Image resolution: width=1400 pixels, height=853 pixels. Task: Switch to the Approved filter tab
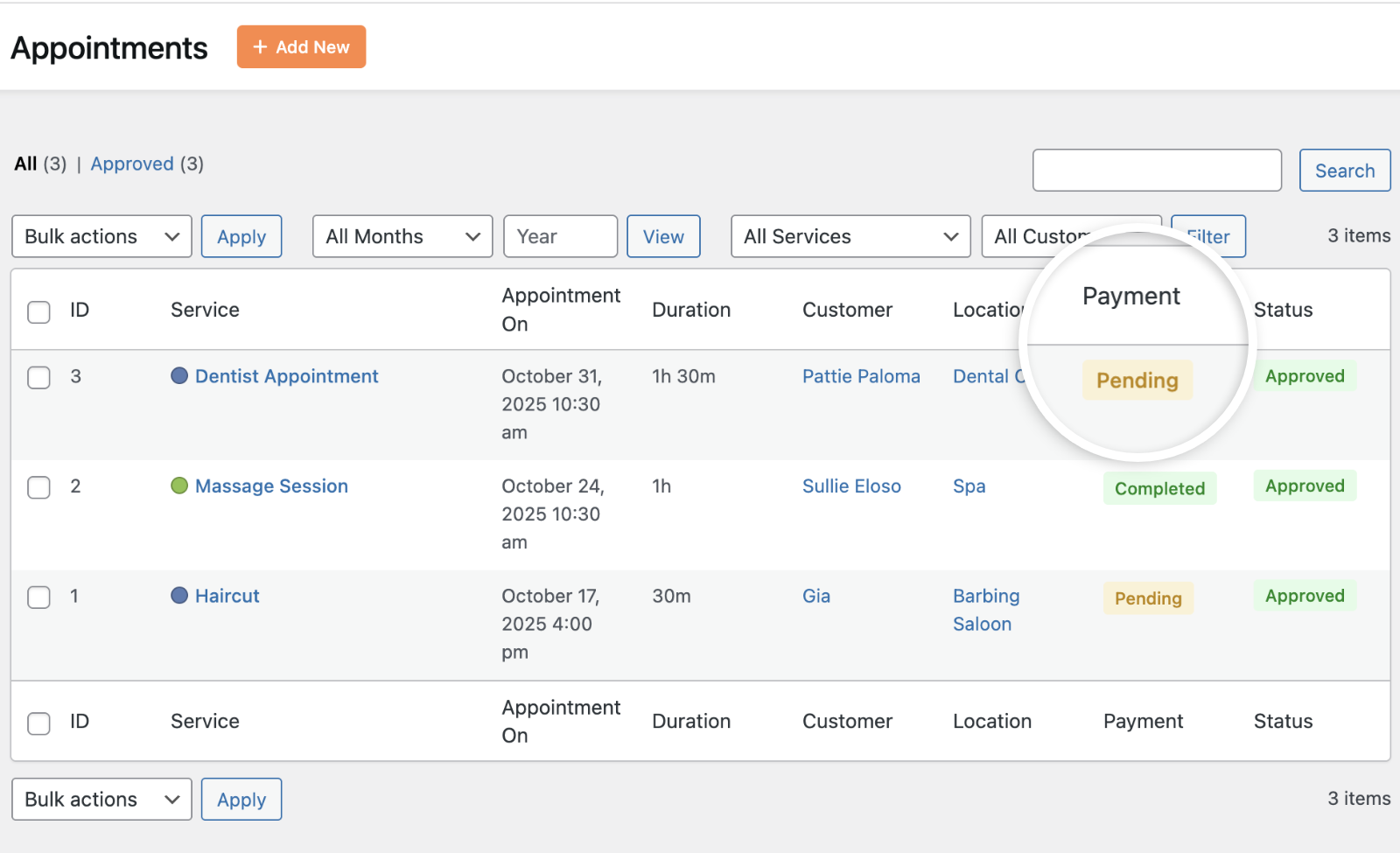(x=132, y=164)
